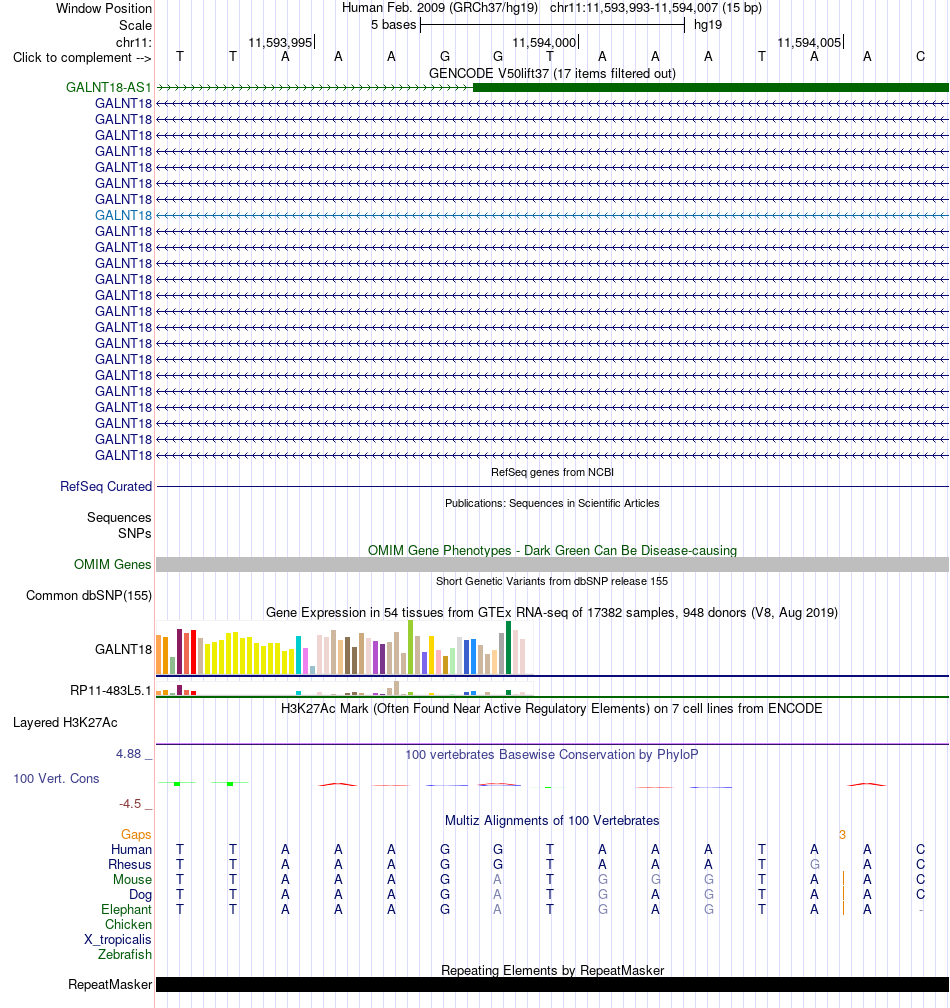
Task: Click the Mouse species label
Action: [132, 879]
